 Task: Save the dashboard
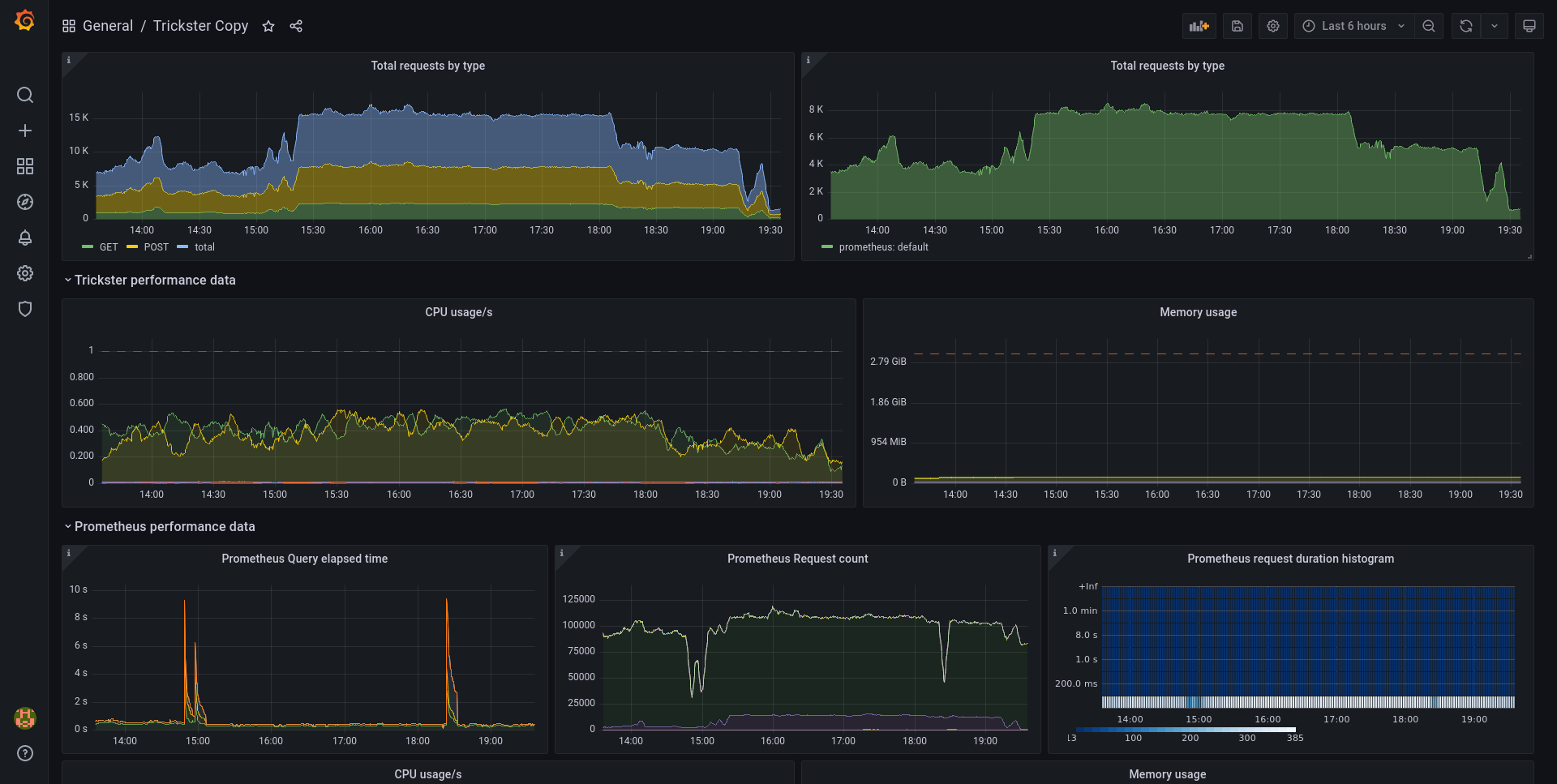(1237, 26)
